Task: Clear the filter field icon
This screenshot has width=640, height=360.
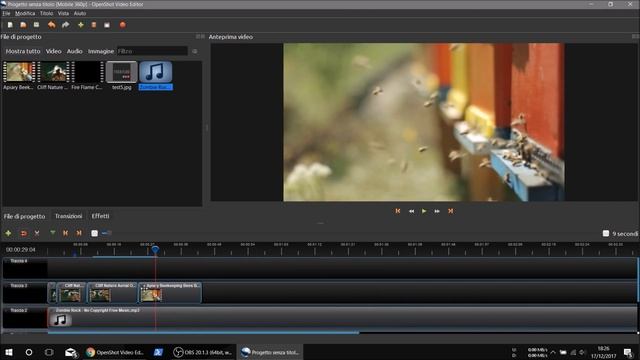Action: [x=195, y=51]
